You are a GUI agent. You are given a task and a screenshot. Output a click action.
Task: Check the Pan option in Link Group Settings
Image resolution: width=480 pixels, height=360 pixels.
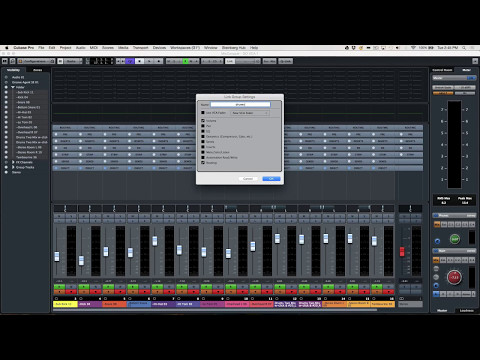[203, 126]
